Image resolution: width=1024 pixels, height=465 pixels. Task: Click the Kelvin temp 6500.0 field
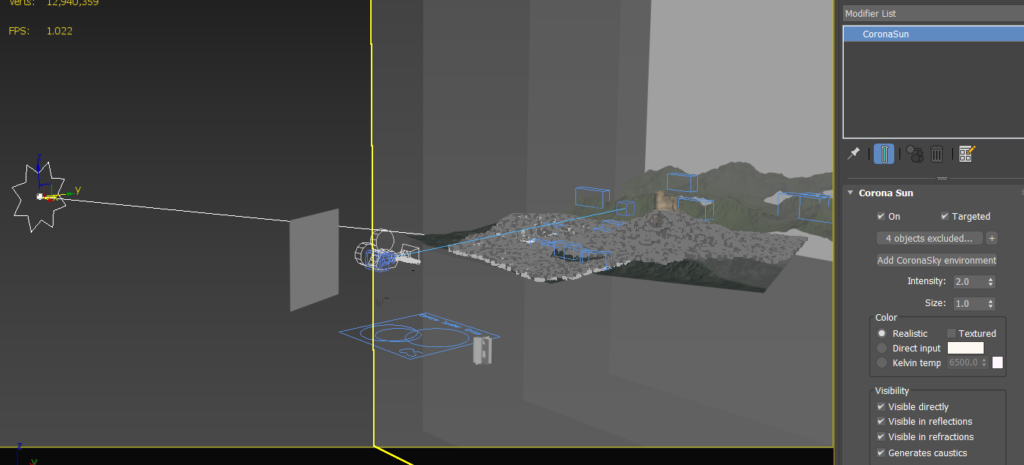964,362
